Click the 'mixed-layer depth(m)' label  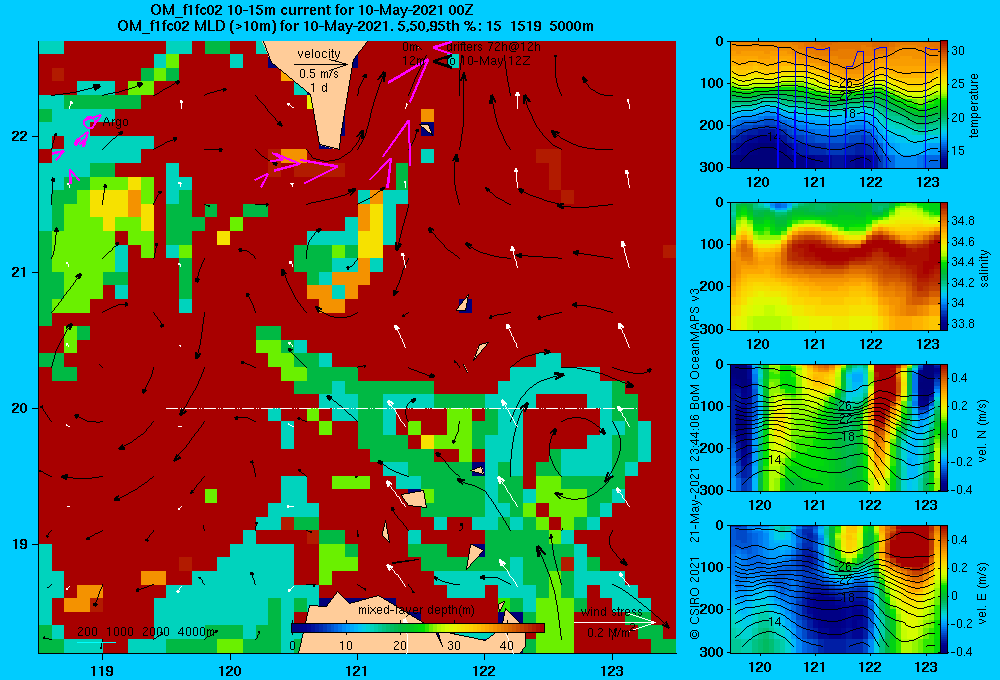(x=416, y=610)
